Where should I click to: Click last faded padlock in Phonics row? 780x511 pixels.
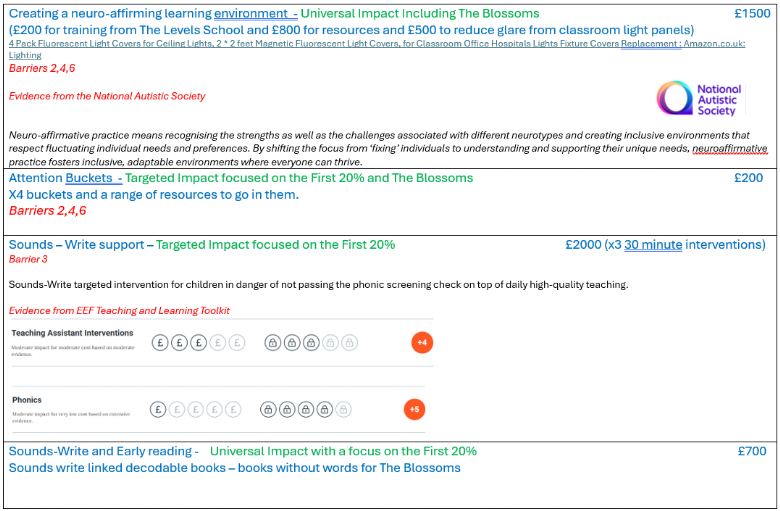click(343, 409)
